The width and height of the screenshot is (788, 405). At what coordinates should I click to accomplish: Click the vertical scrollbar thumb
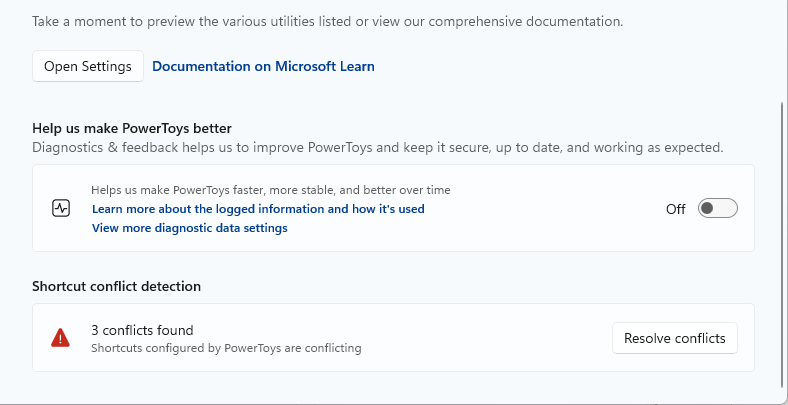pyautogui.click(x=782, y=240)
